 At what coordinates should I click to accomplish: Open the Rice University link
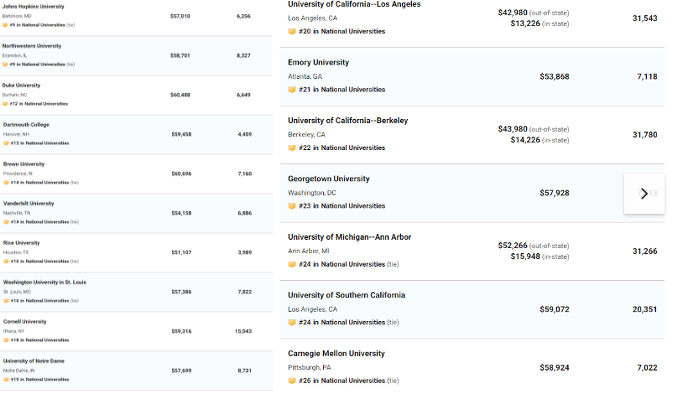21,243
